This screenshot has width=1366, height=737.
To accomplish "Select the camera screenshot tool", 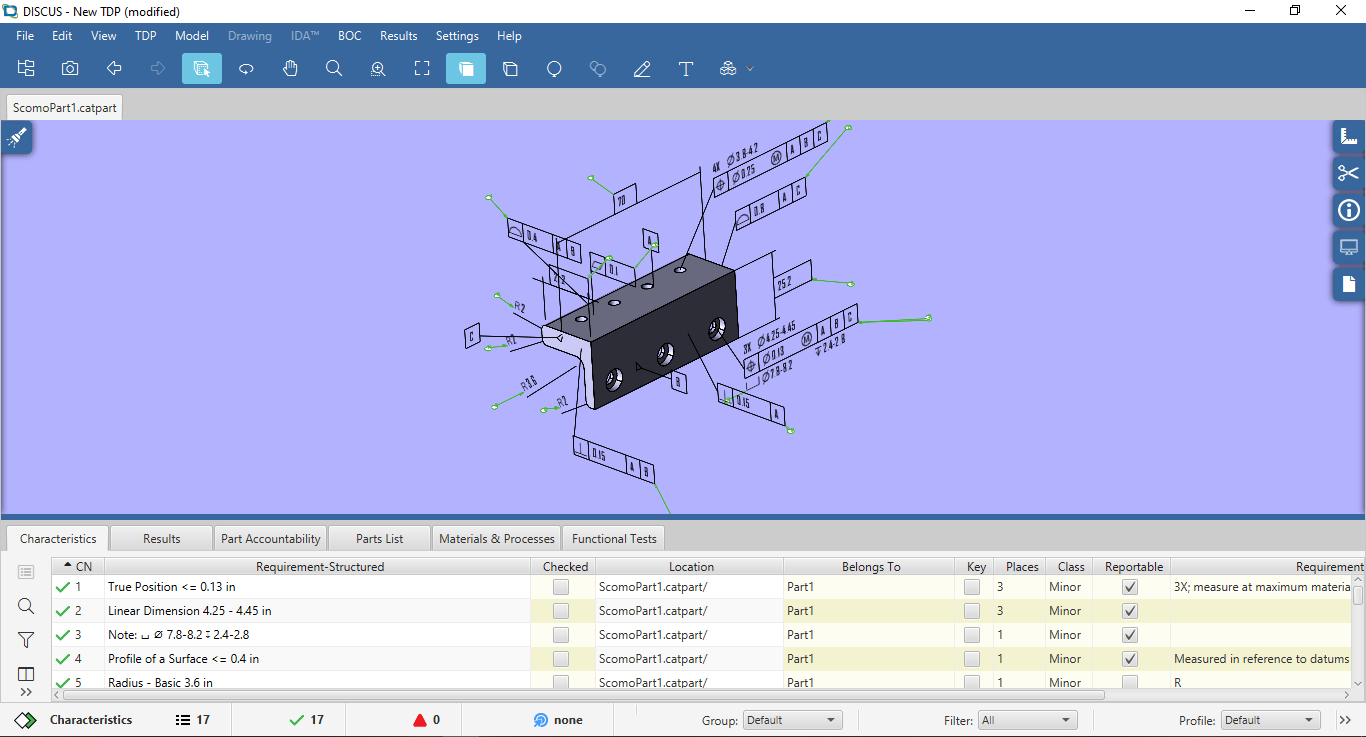I will click(x=69, y=68).
